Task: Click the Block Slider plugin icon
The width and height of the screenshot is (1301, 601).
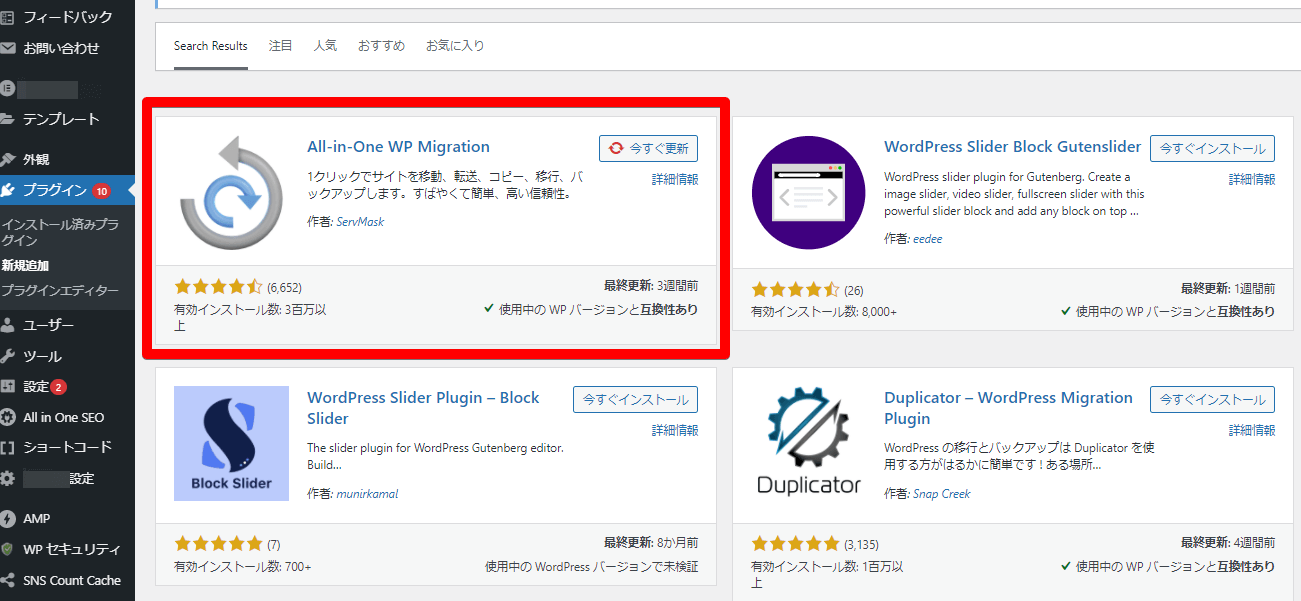Action: (231, 443)
